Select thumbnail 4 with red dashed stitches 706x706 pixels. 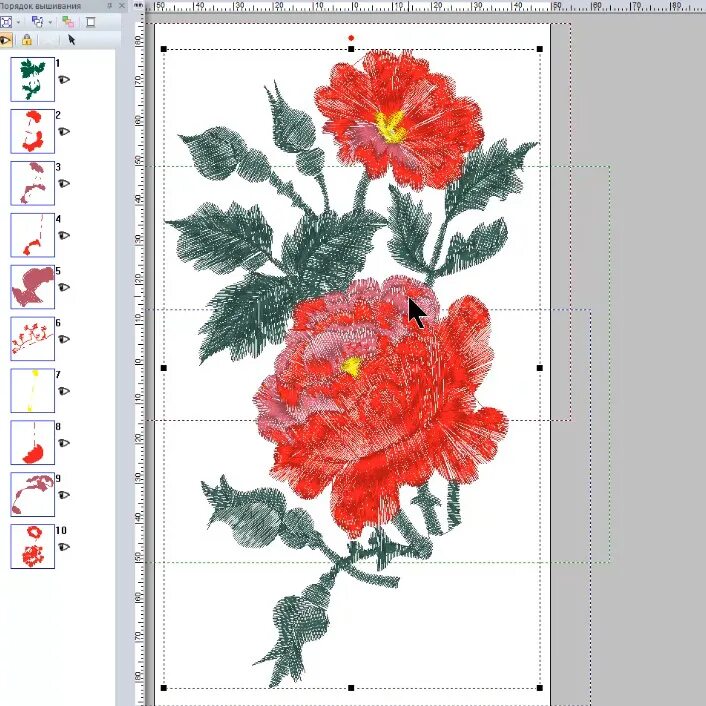(32, 235)
